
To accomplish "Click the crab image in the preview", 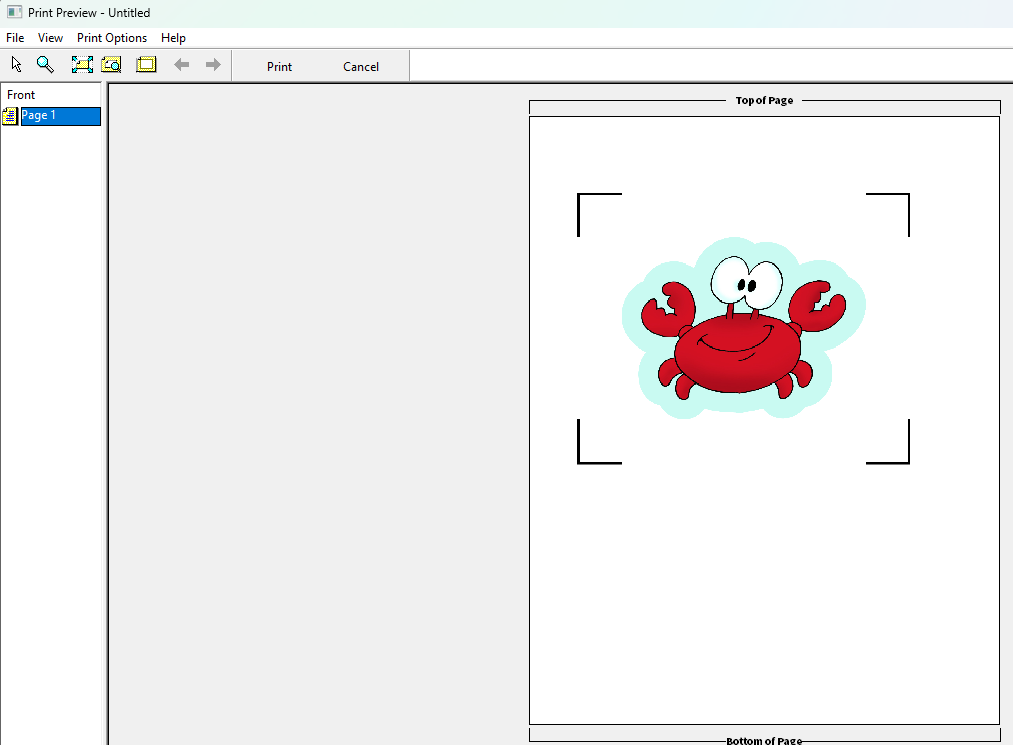I will pyautogui.click(x=743, y=328).
